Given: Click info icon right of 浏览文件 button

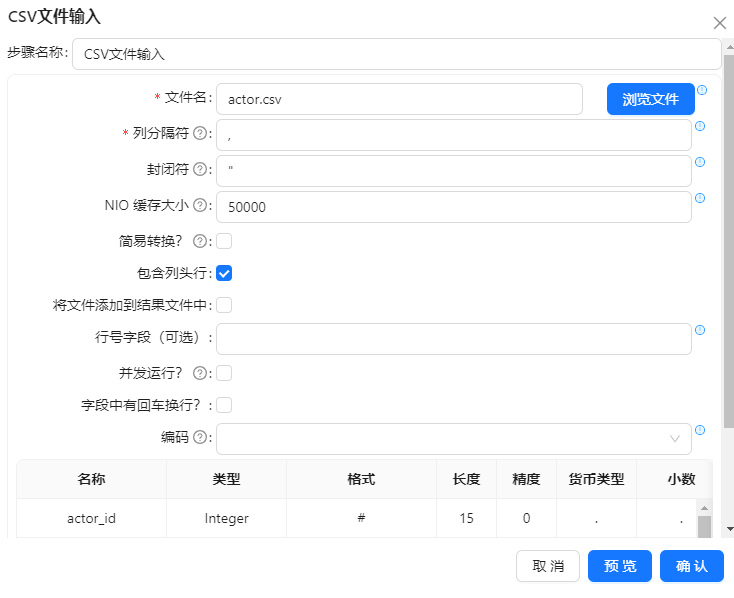Looking at the screenshot, I should pyautogui.click(x=701, y=90).
